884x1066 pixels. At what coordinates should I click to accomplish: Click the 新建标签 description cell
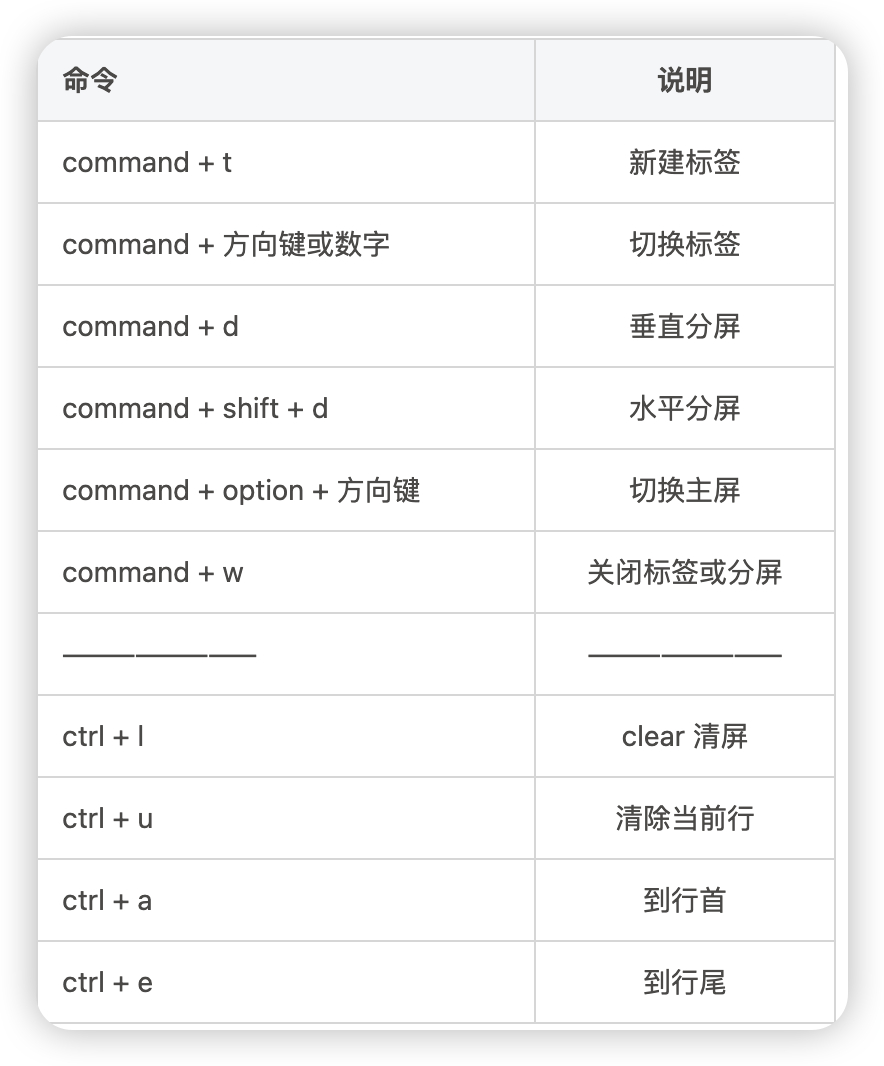tap(685, 162)
